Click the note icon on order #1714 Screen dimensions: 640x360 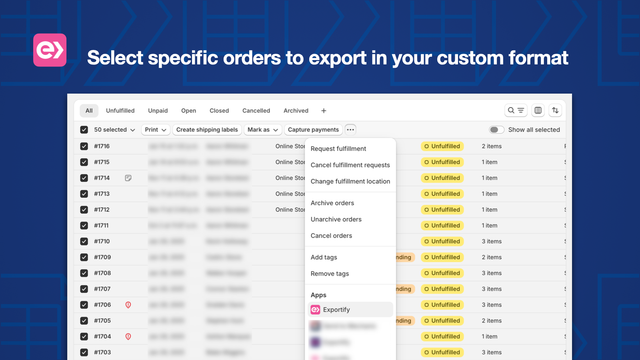tap(128, 178)
